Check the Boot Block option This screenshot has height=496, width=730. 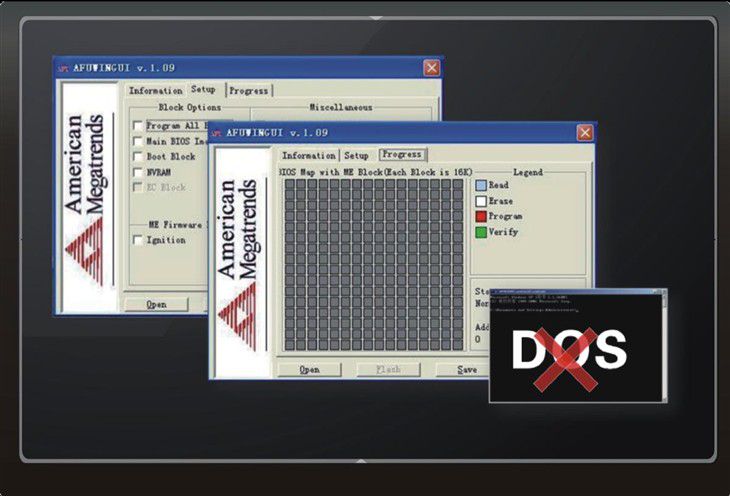tap(138, 156)
